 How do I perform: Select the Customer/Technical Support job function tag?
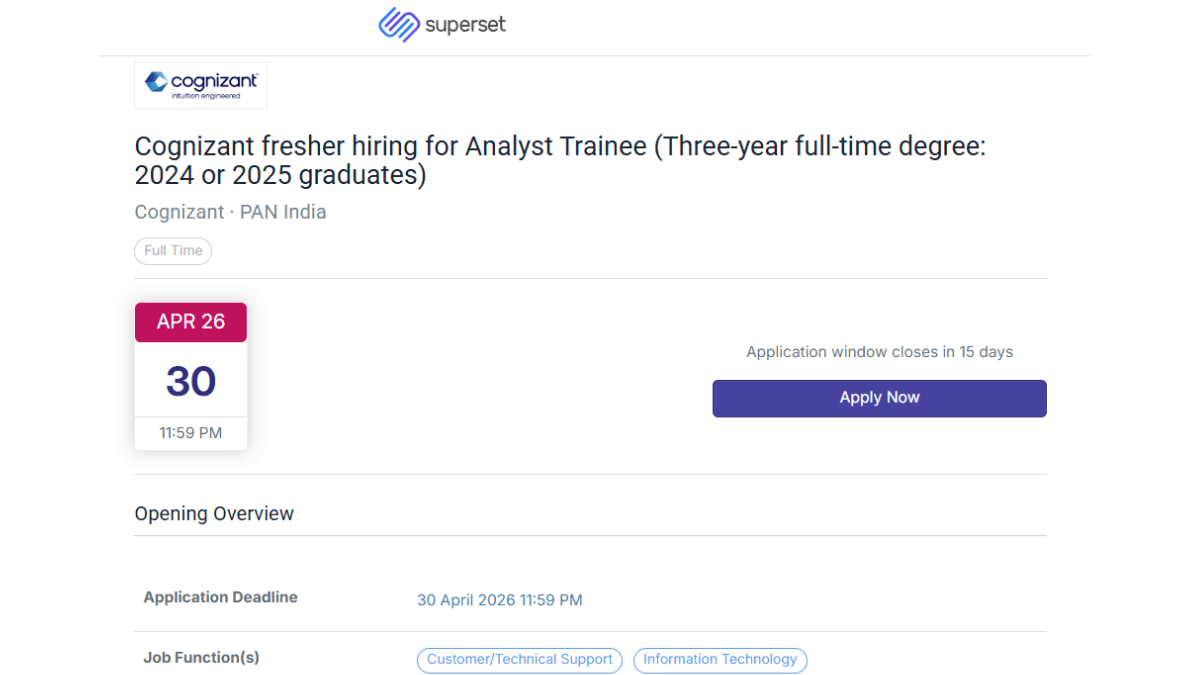pos(519,660)
